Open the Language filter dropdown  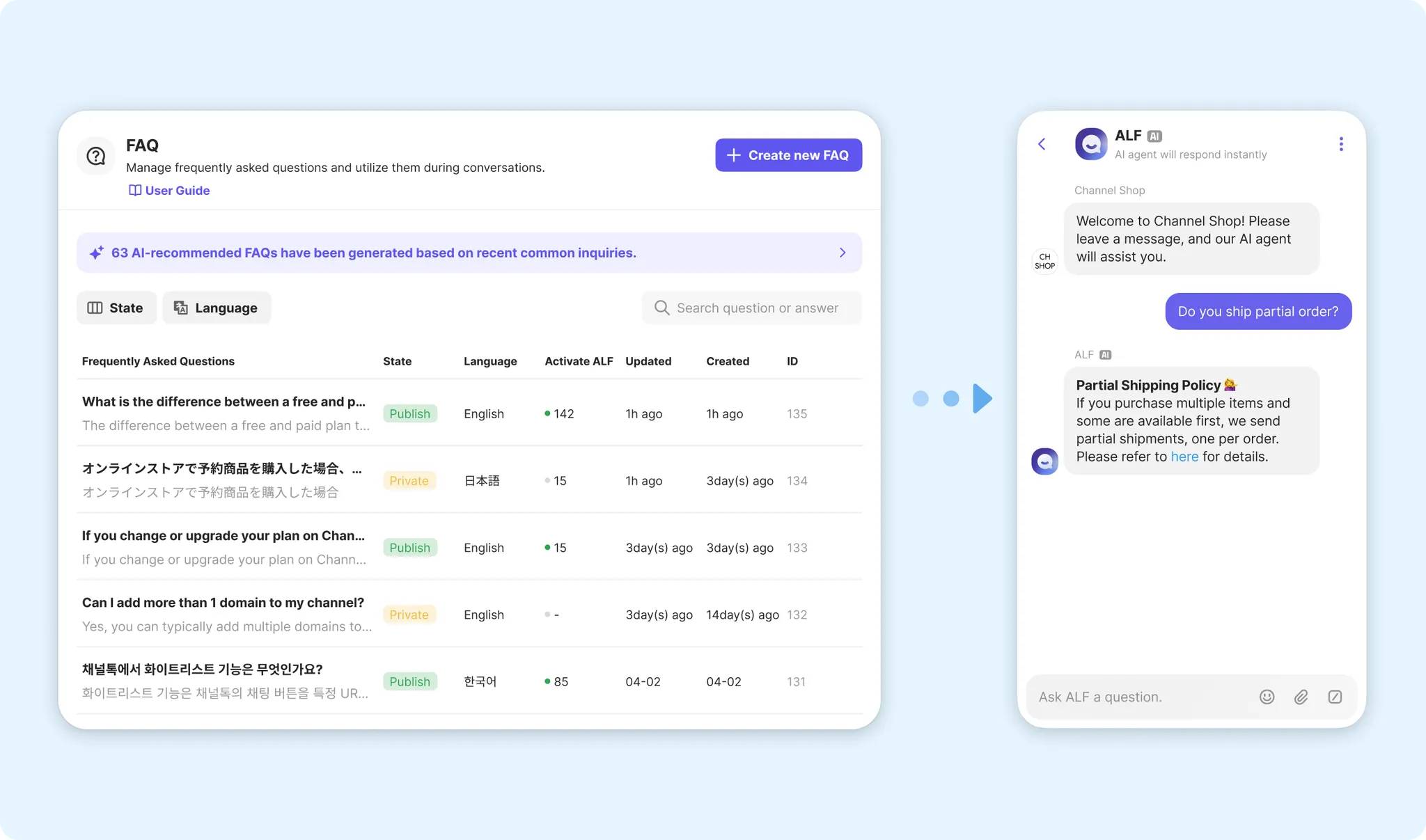(216, 308)
